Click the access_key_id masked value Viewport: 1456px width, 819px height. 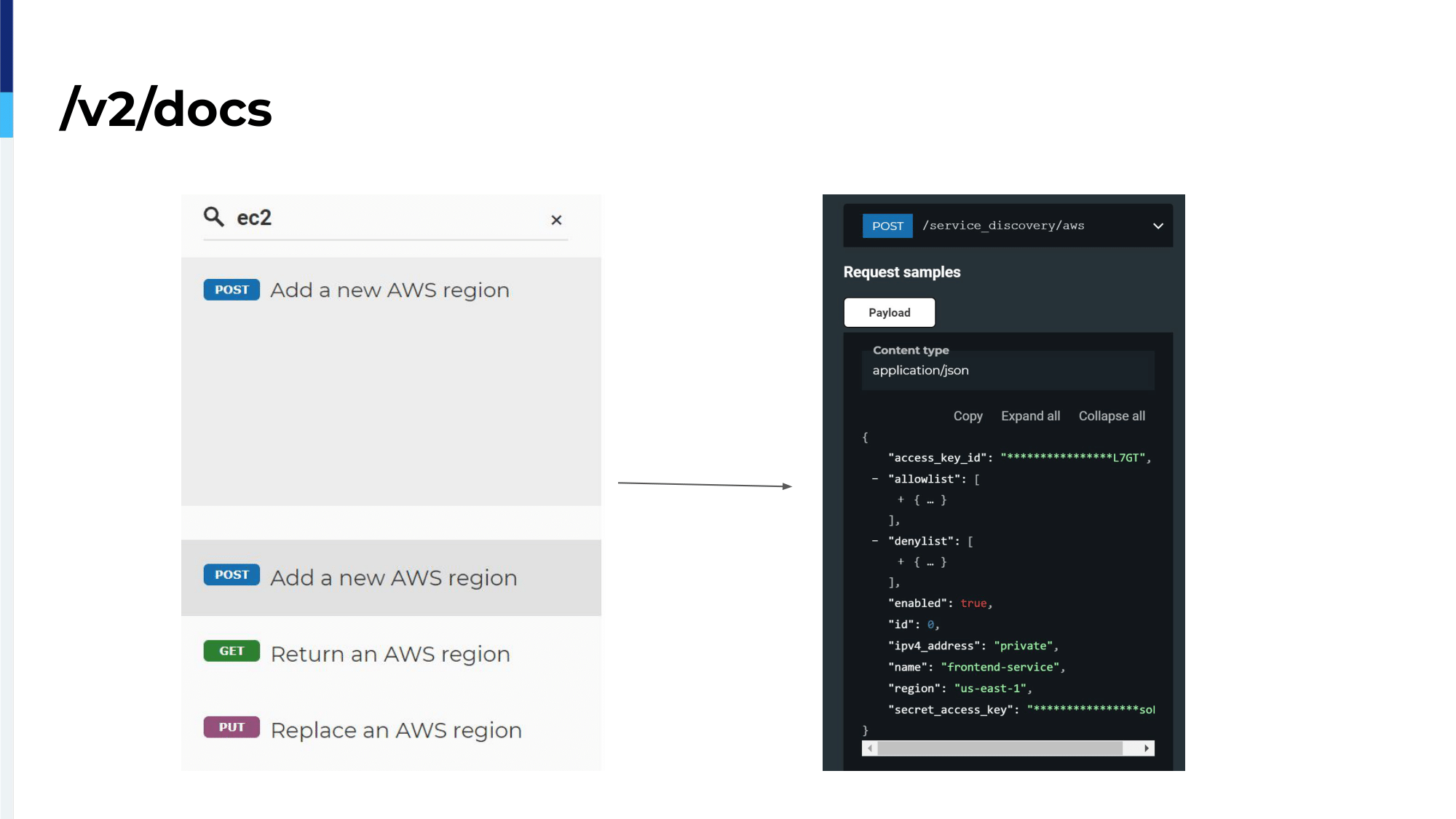[1074, 457]
